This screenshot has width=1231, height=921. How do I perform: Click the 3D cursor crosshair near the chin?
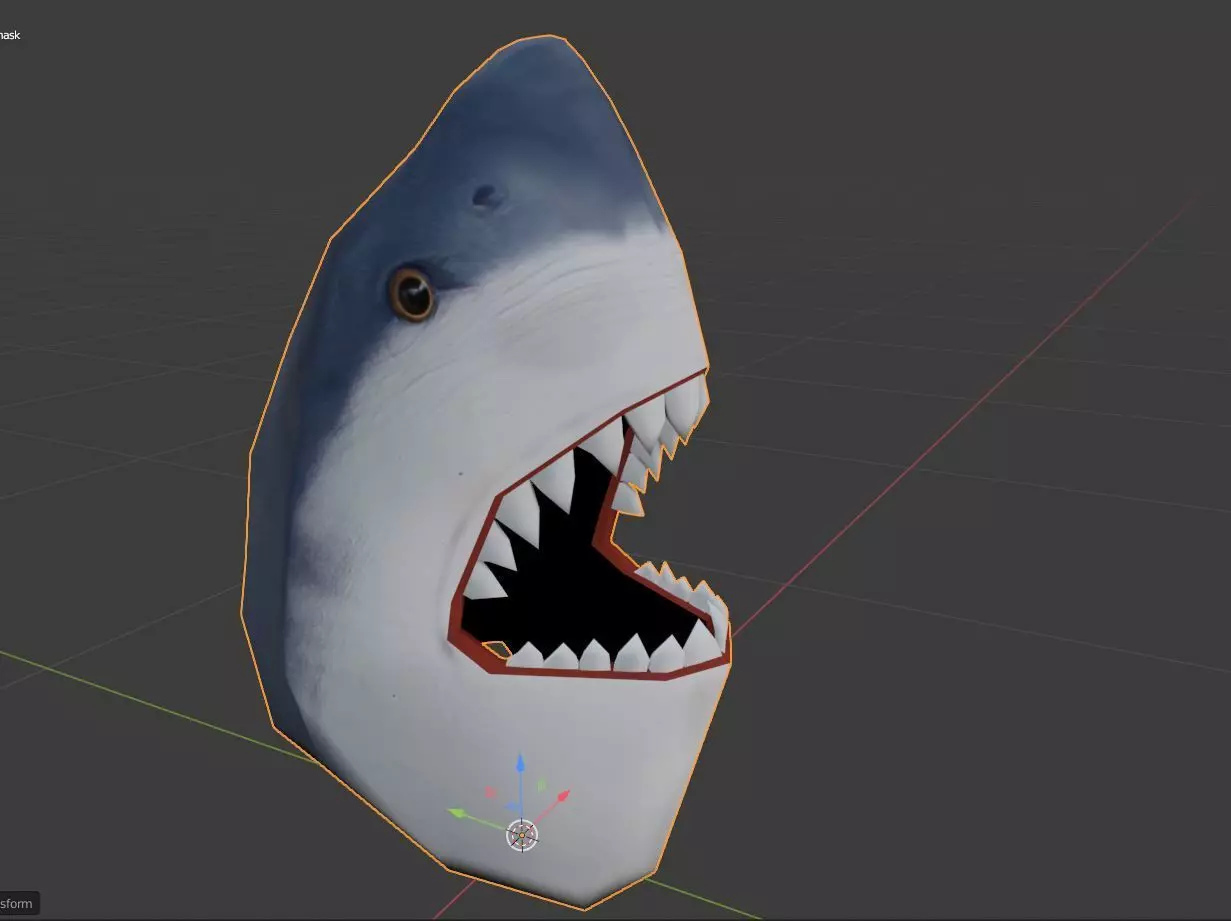click(x=523, y=834)
